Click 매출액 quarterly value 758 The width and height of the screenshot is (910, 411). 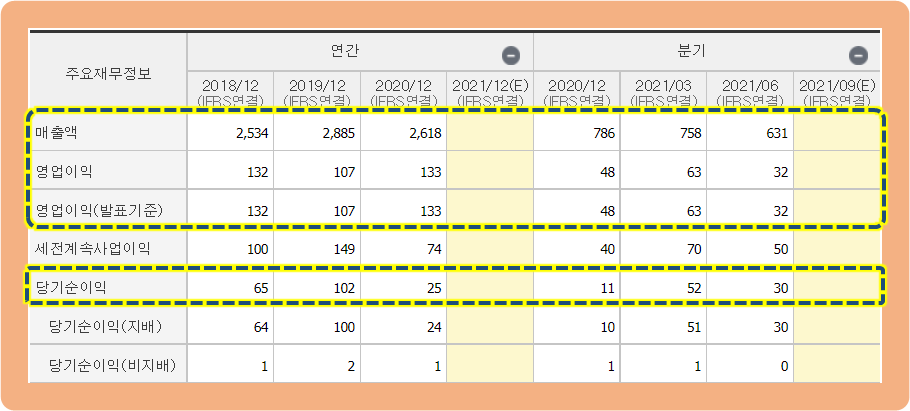coord(691,134)
